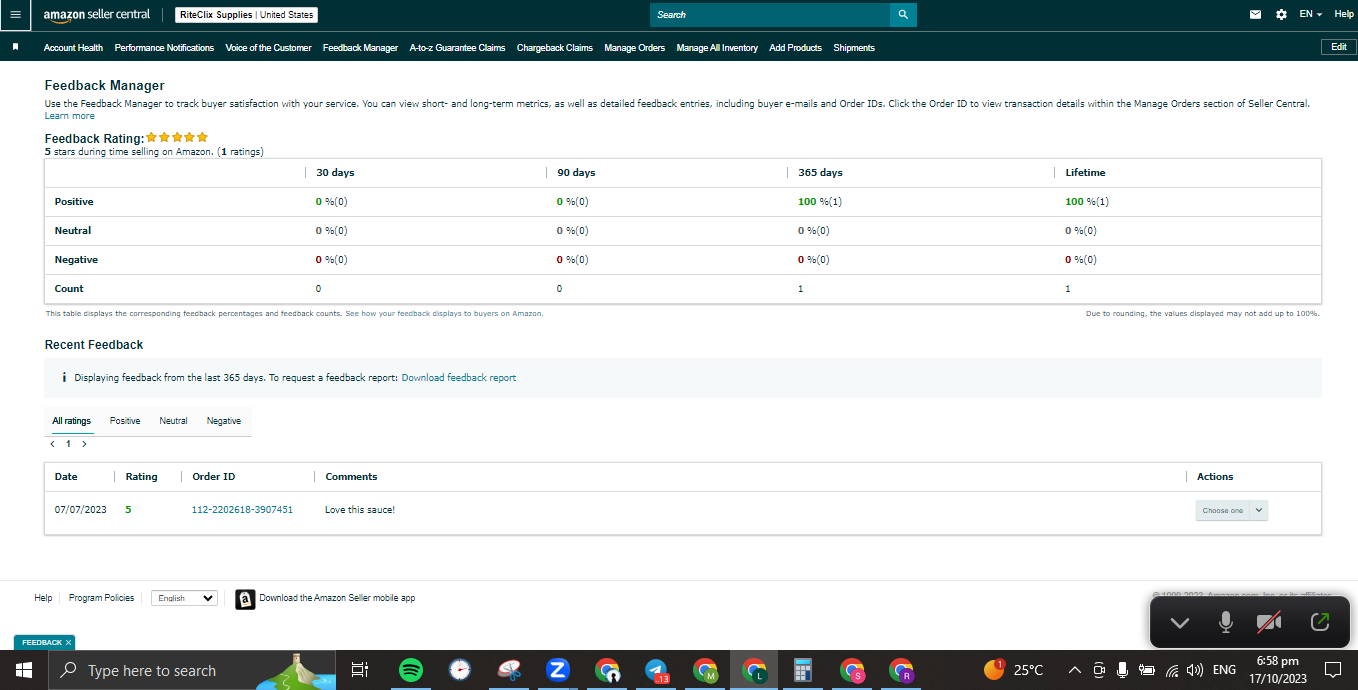Open Zoom from the taskbar
This screenshot has height=690, width=1358.
click(x=558, y=670)
